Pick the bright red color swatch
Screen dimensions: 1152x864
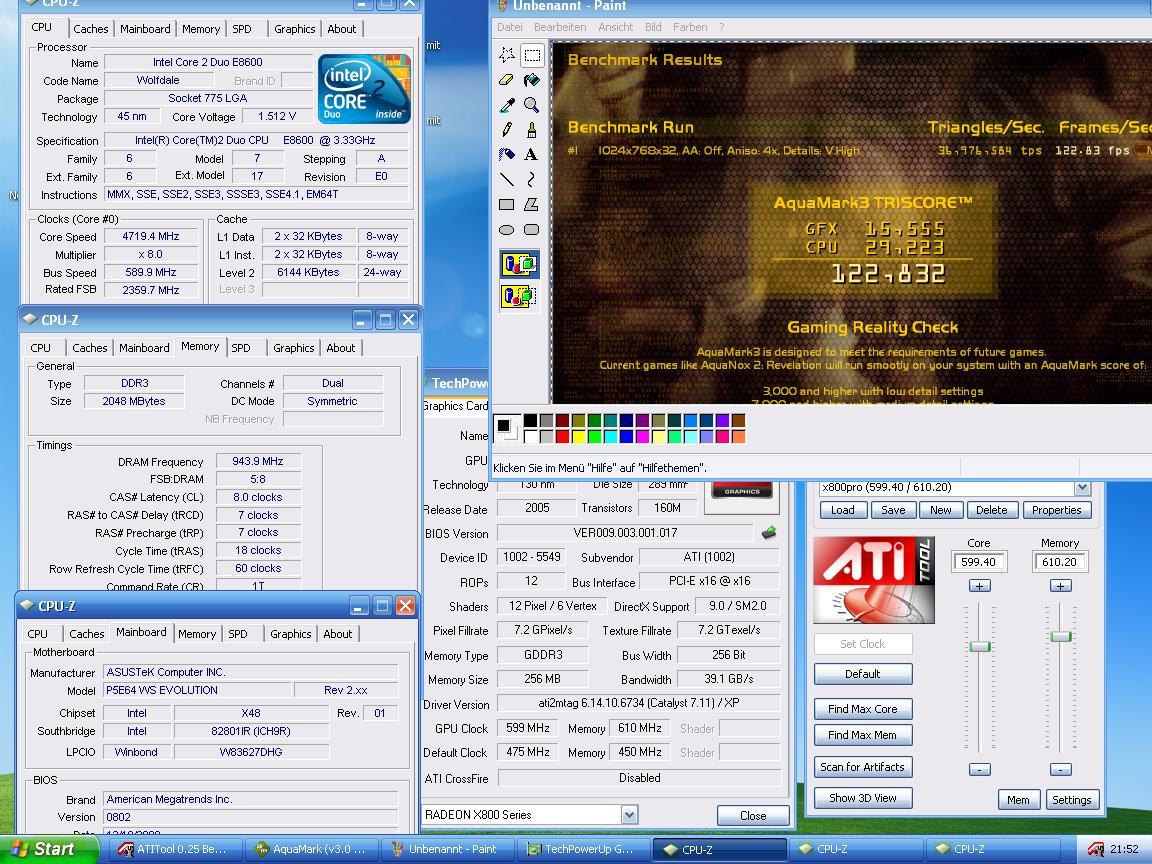562,436
